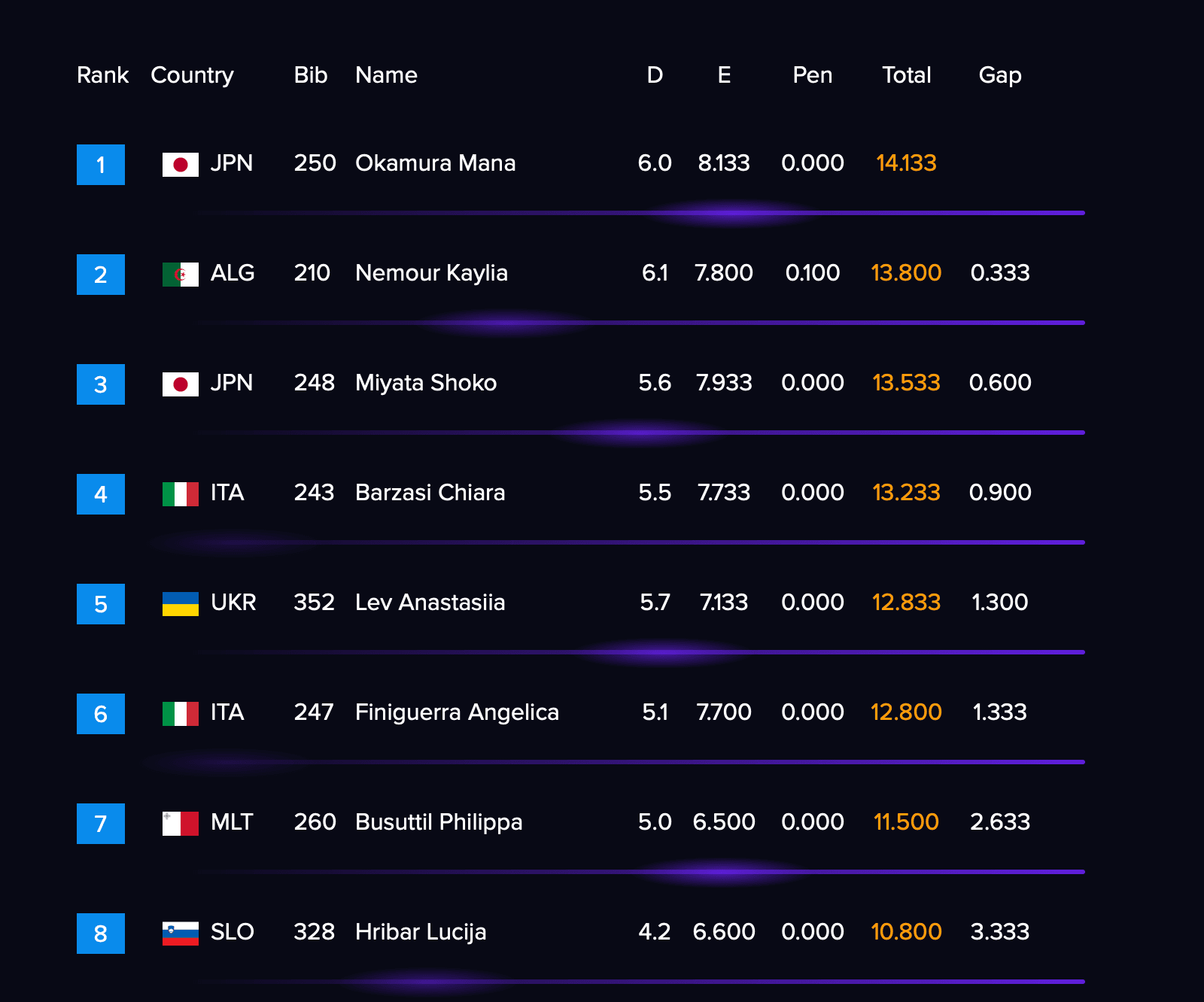Image resolution: width=1204 pixels, height=1002 pixels.
Task: Click the Name column header
Action: coord(386,75)
